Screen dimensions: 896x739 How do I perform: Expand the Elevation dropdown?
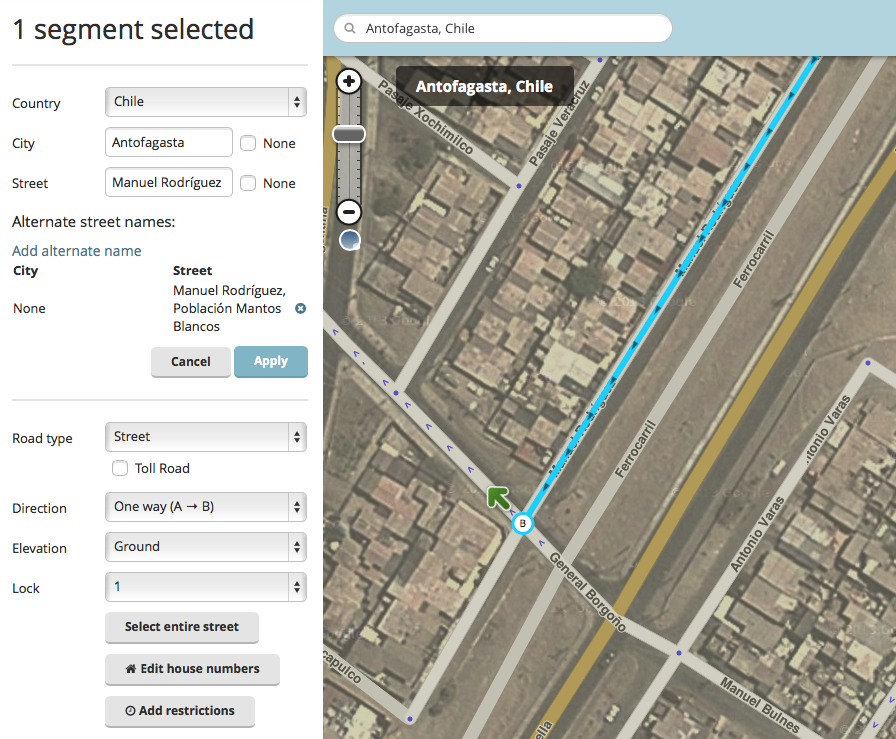(205, 547)
